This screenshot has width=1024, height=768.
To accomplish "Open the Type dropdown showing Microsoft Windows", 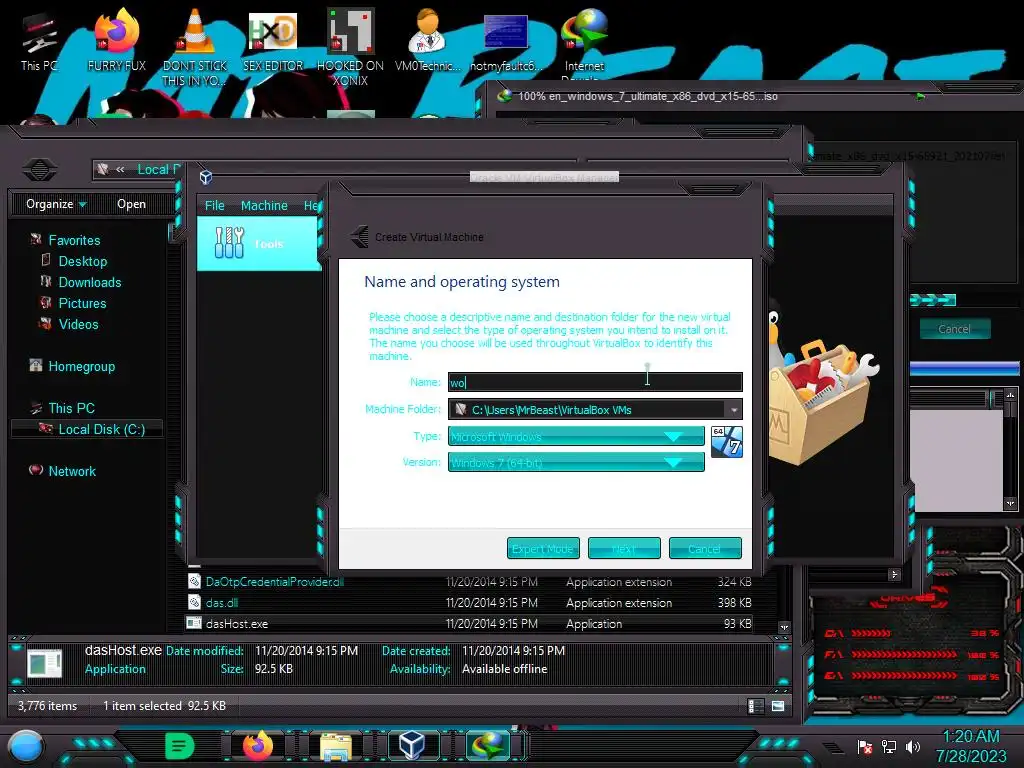I will click(576, 436).
